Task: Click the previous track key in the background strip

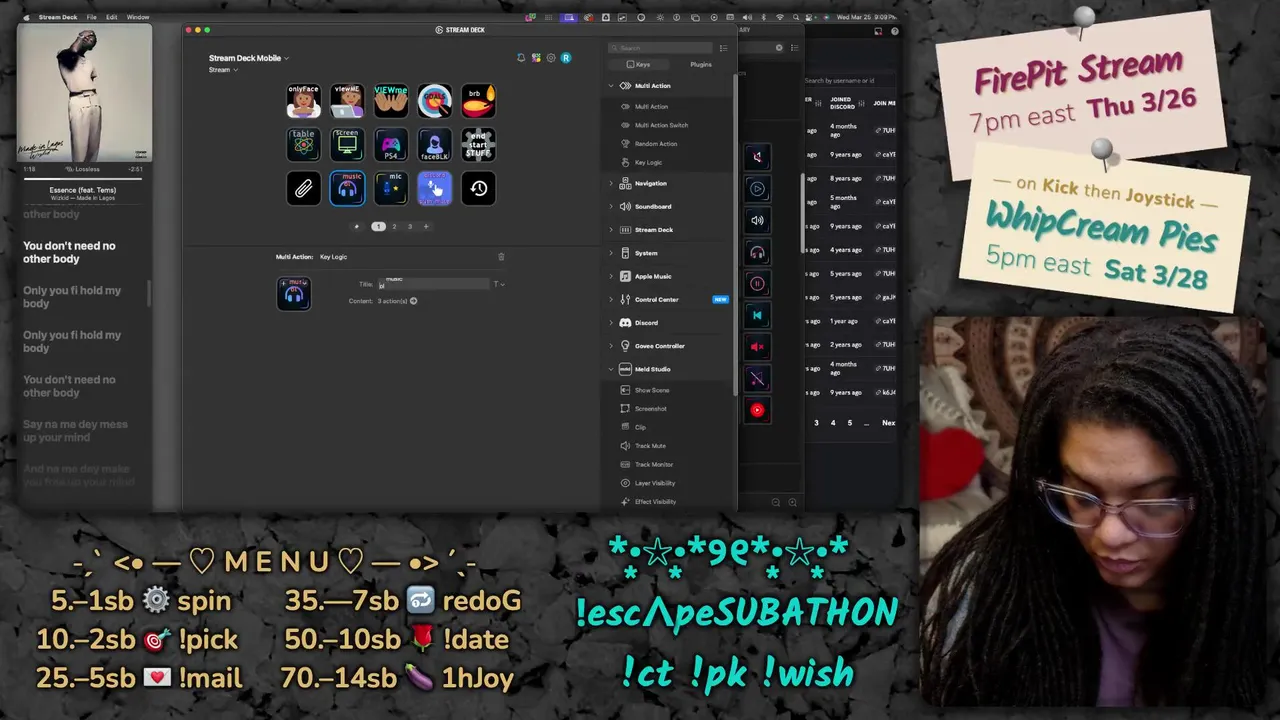Action: pos(757,315)
